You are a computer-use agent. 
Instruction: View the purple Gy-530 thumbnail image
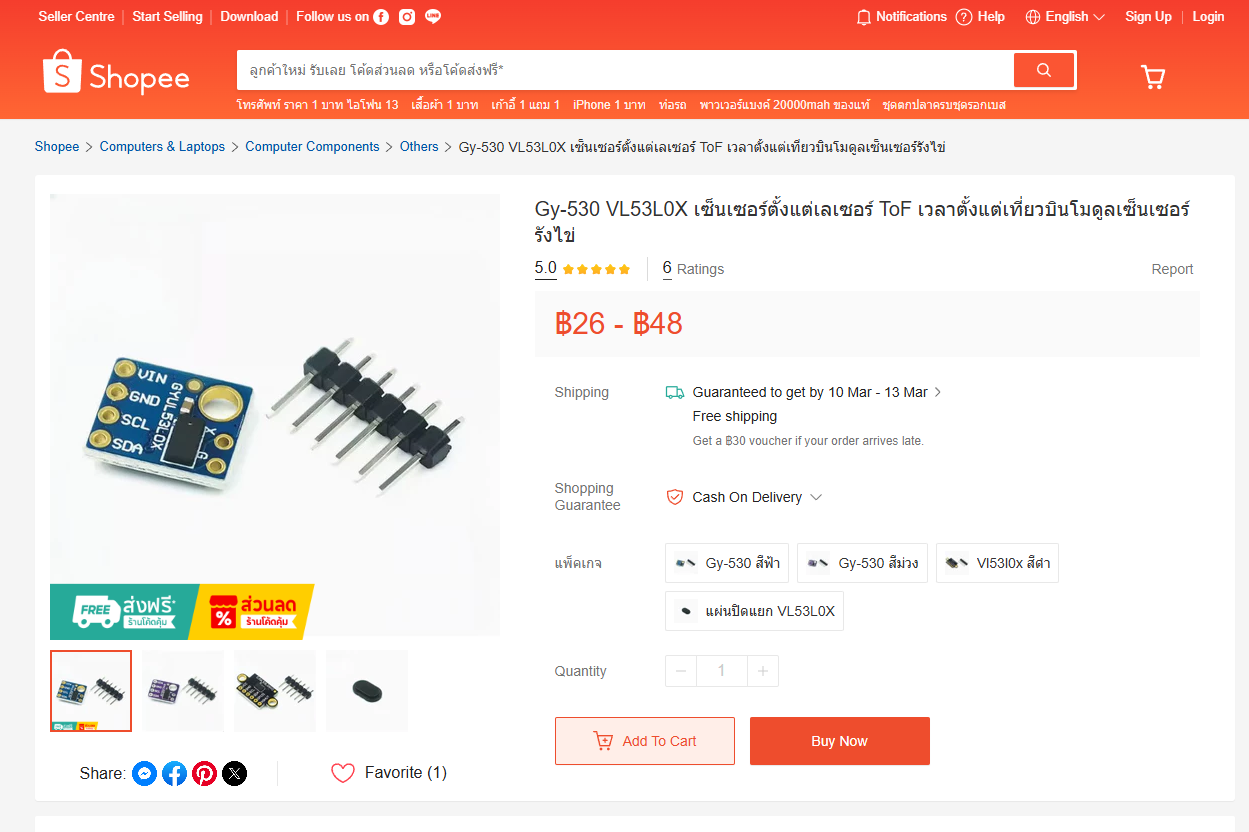point(183,691)
